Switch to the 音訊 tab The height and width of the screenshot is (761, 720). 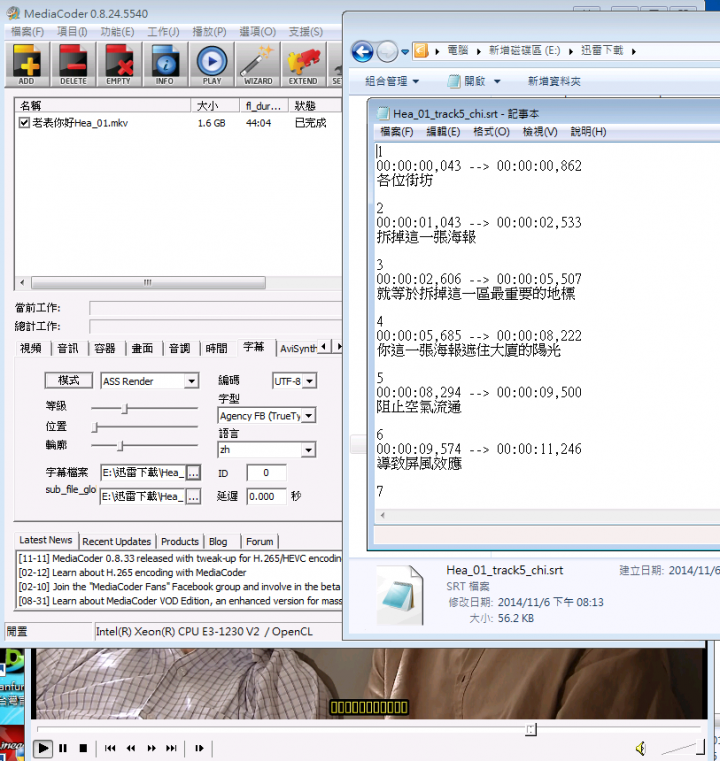click(68, 348)
